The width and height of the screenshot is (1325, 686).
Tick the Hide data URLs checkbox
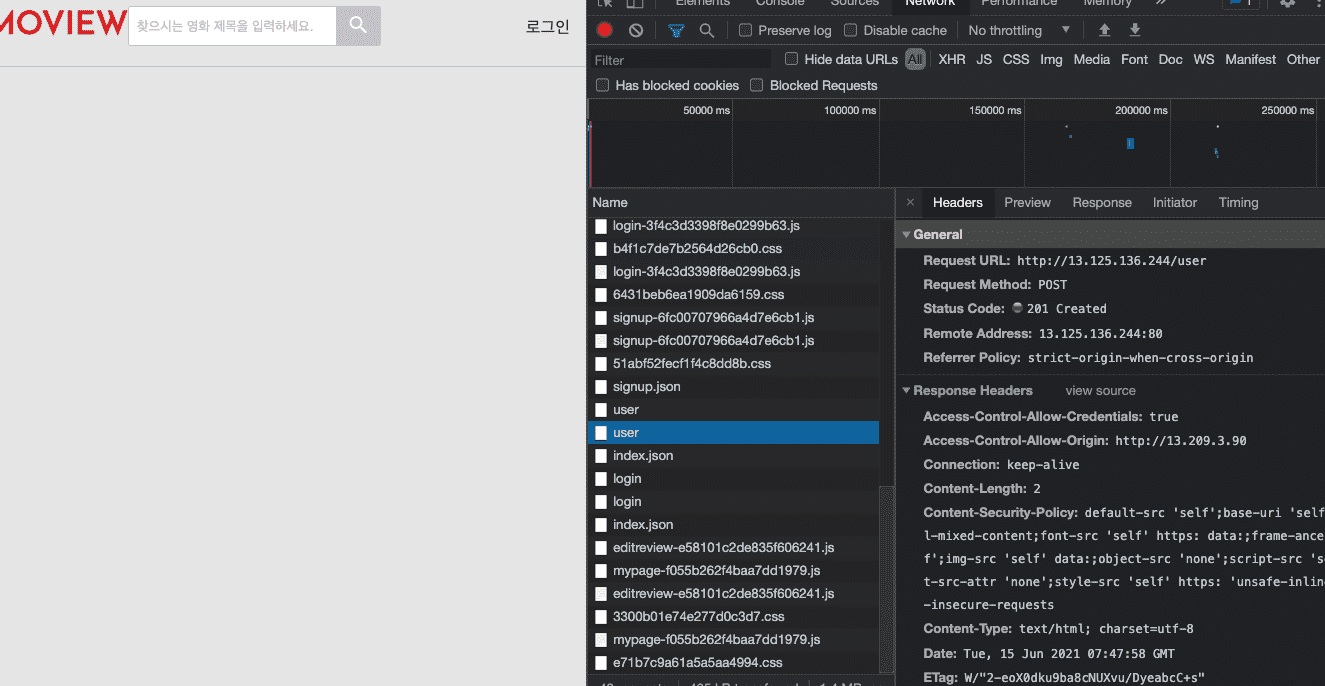[791, 59]
